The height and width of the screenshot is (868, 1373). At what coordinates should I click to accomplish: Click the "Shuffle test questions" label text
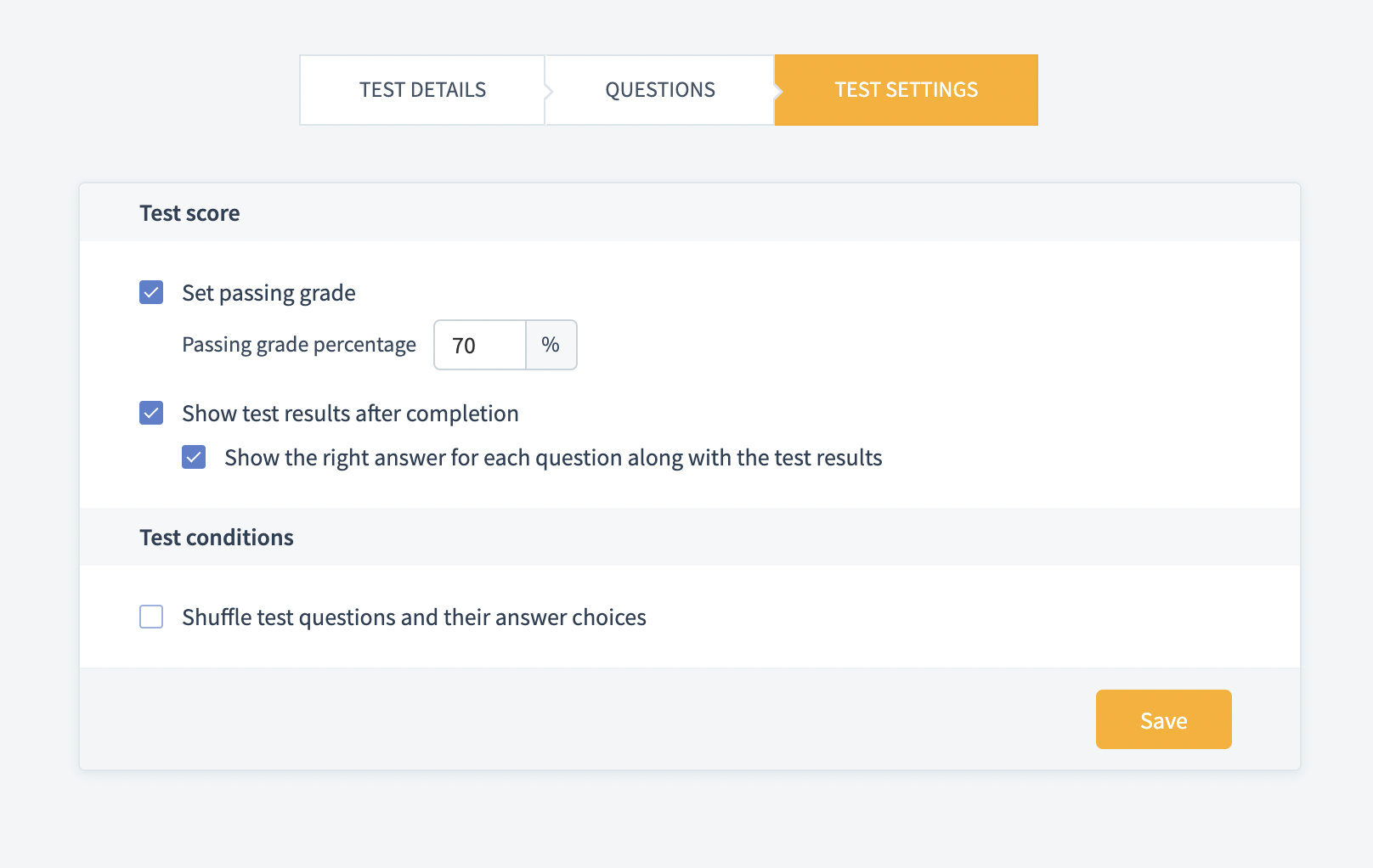pos(414,617)
